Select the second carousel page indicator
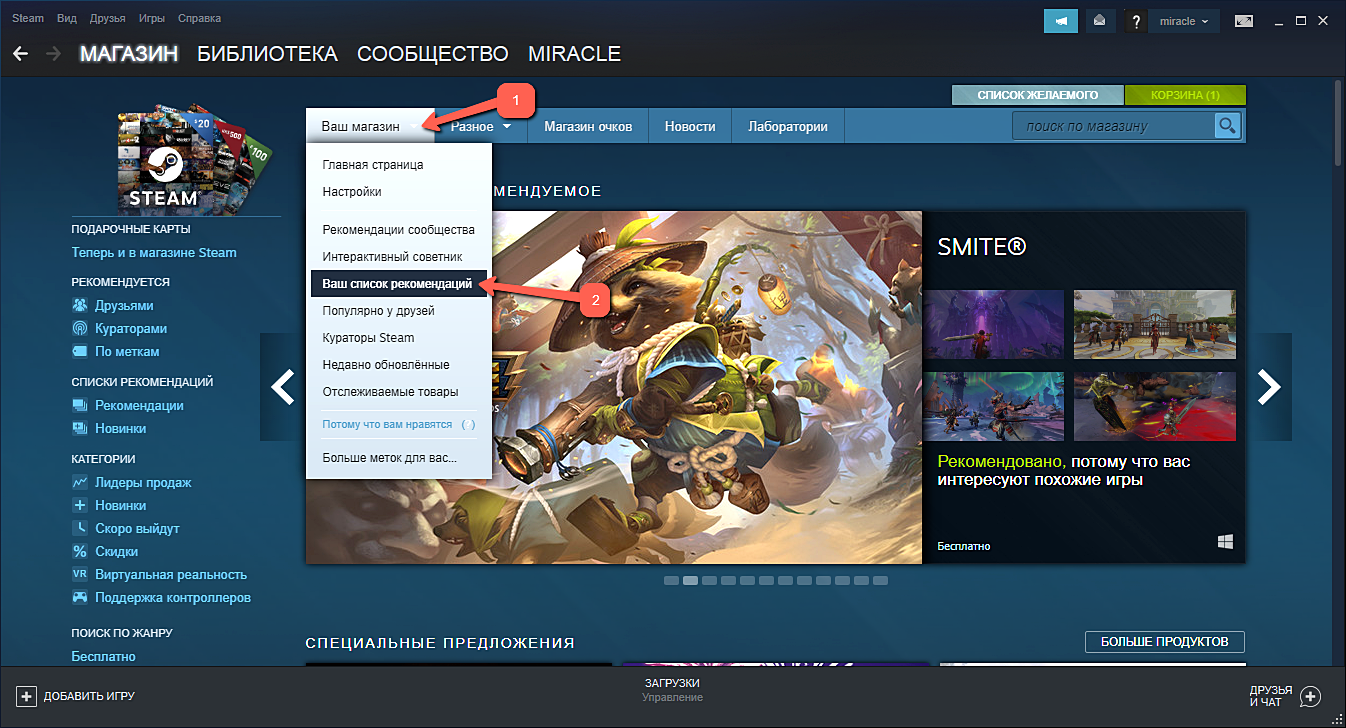 coord(690,580)
